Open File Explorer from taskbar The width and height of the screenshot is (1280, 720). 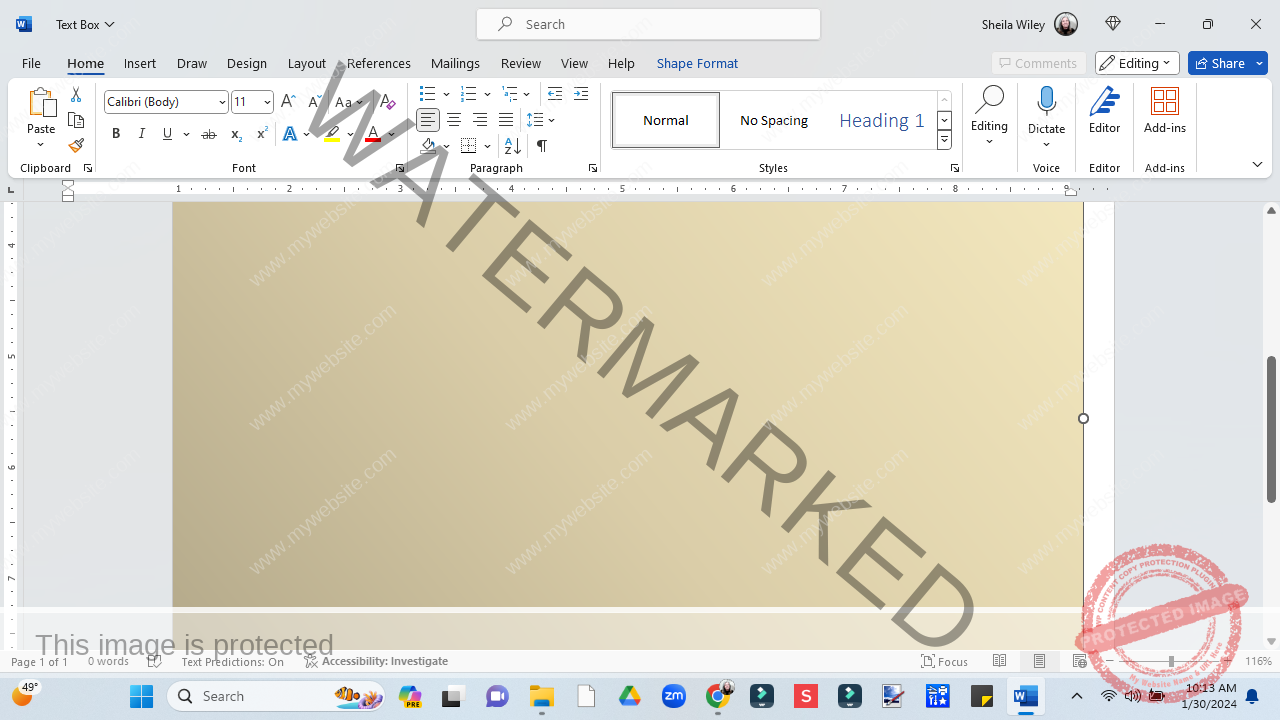coord(541,696)
